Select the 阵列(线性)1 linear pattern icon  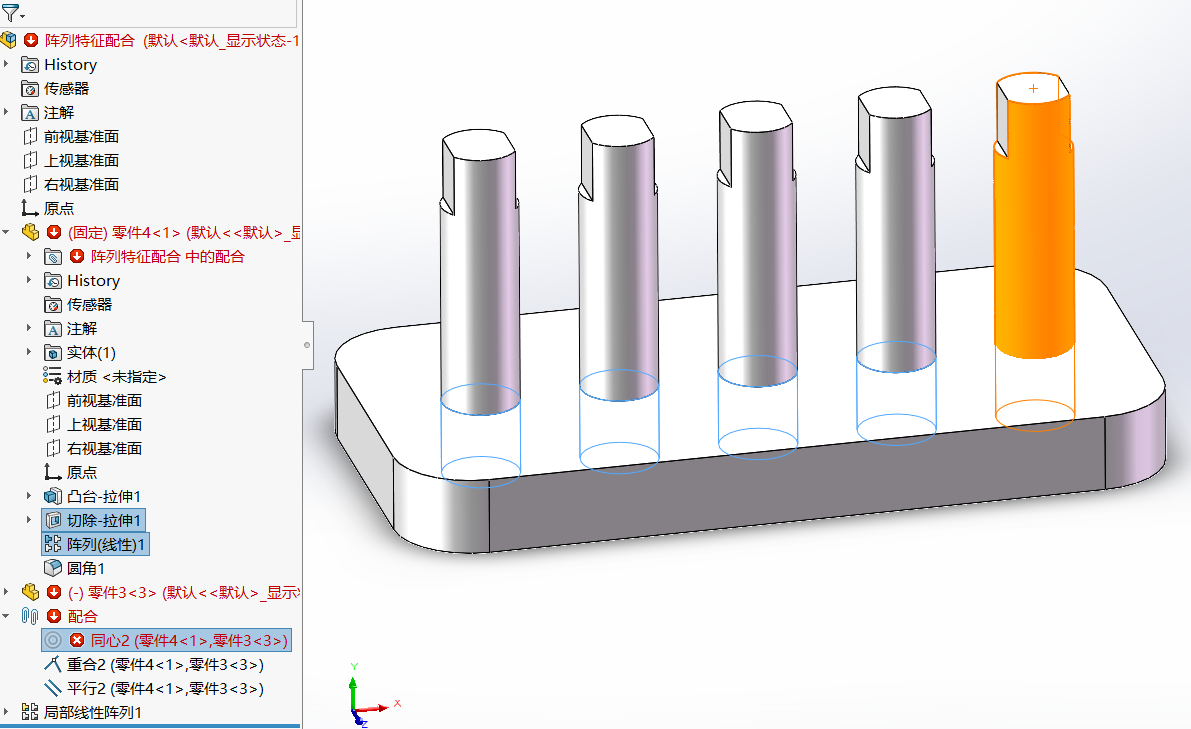click(x=52, y=543)
